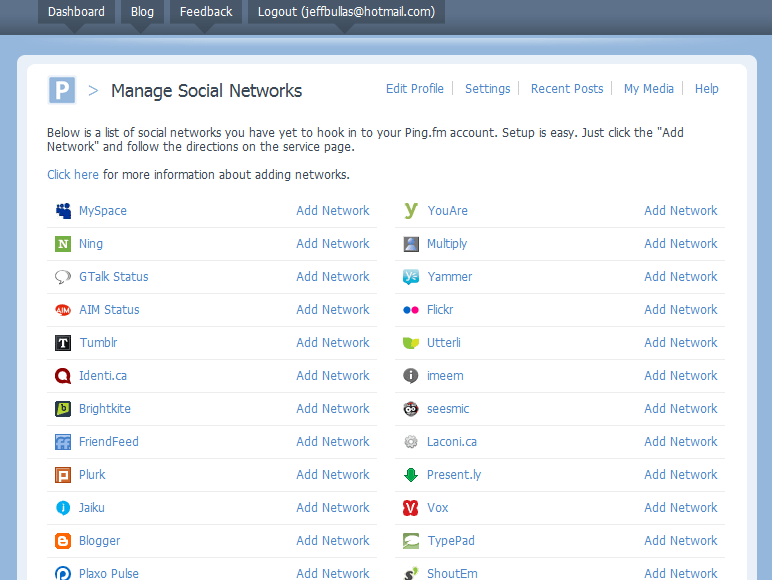Open the Utterli name link
Screen dimensions: 772x580
pyautogui.click(x=444, y=343)
